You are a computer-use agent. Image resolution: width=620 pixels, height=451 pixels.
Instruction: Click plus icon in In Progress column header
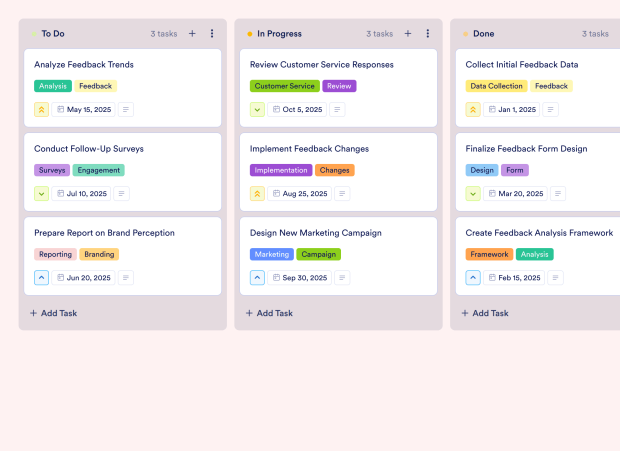pyautogui.click(x=408, y=34)
